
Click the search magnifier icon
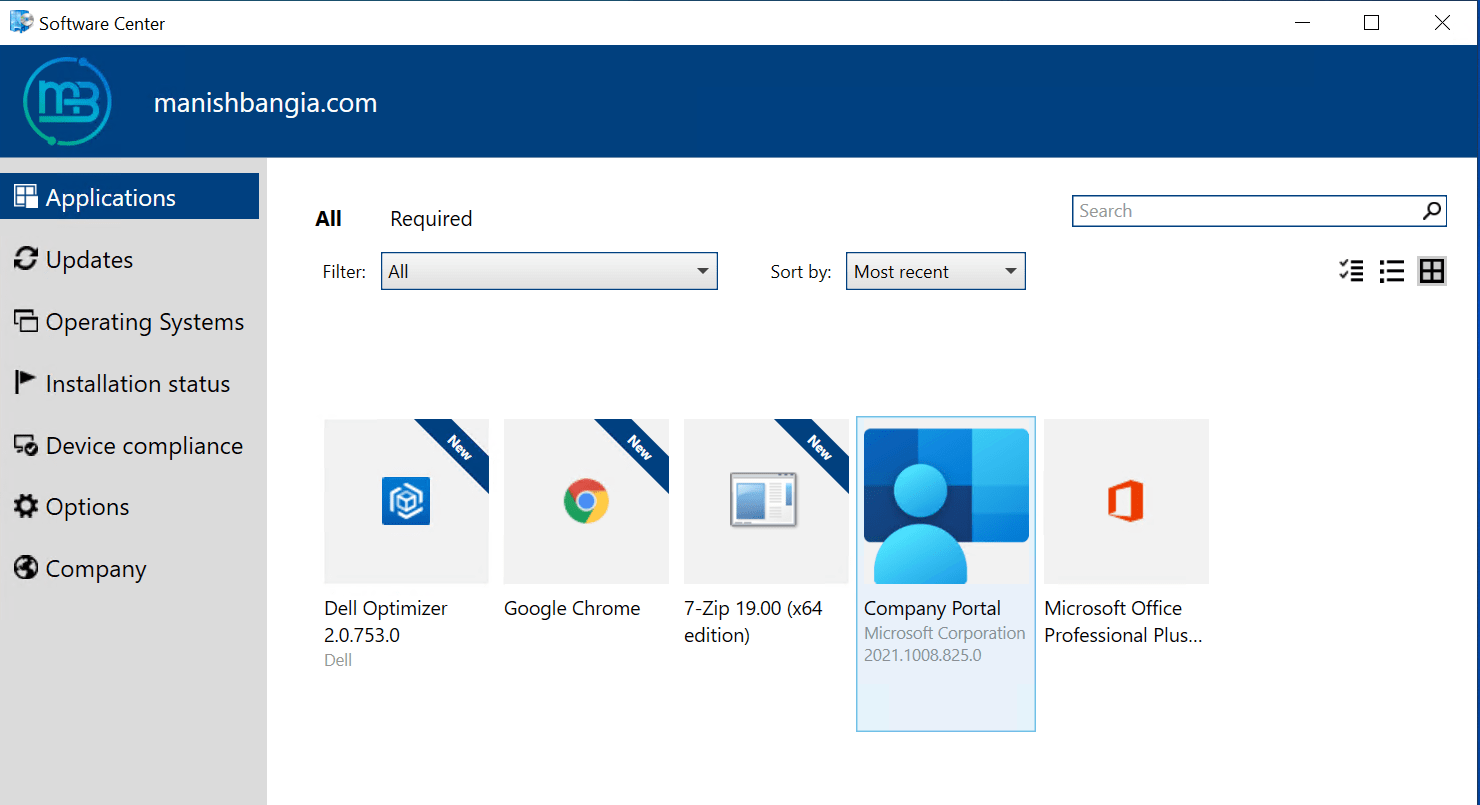pos(1432,211)
